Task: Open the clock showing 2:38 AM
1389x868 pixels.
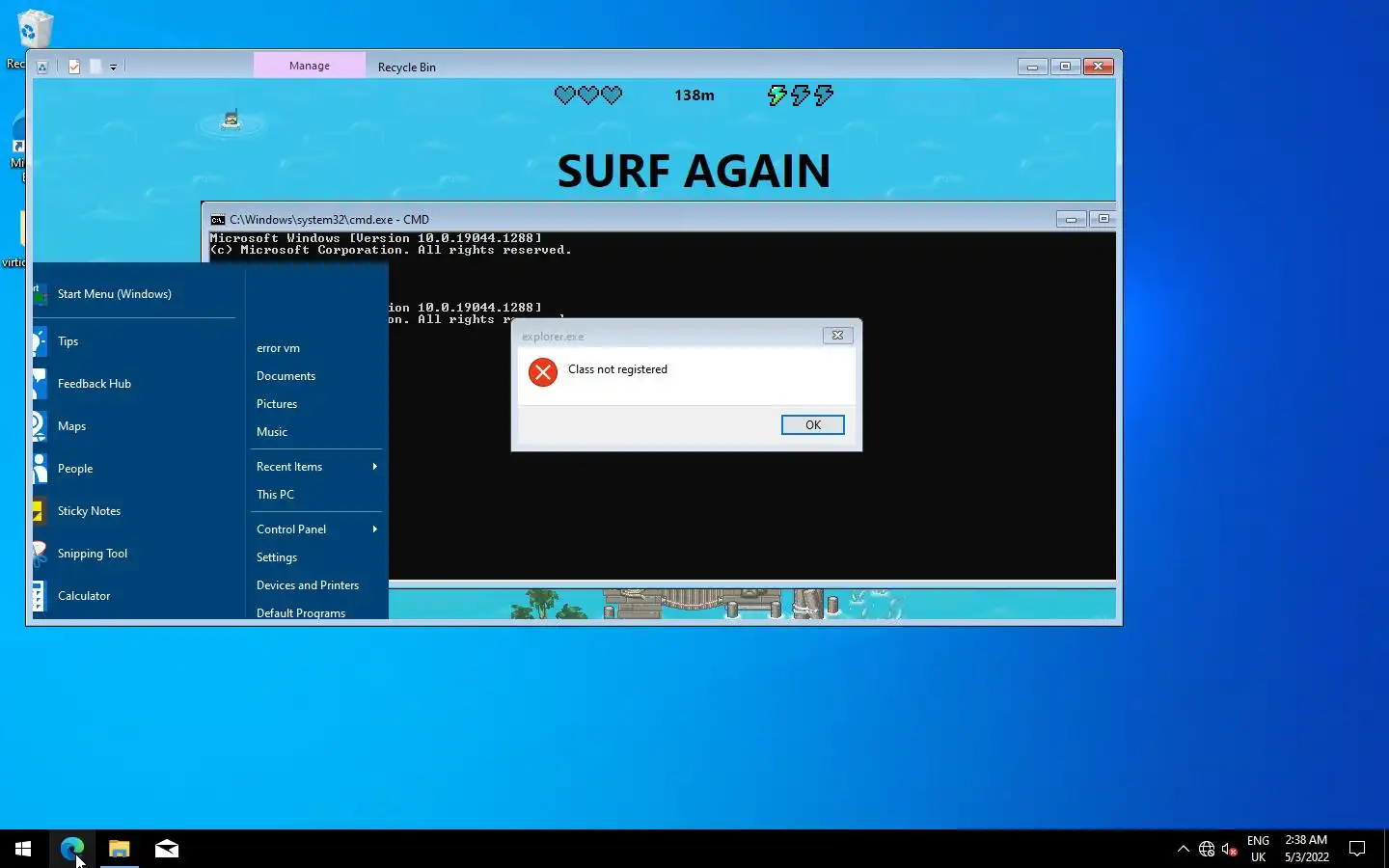Action: pyautogui.click(x=1306, y=849)
